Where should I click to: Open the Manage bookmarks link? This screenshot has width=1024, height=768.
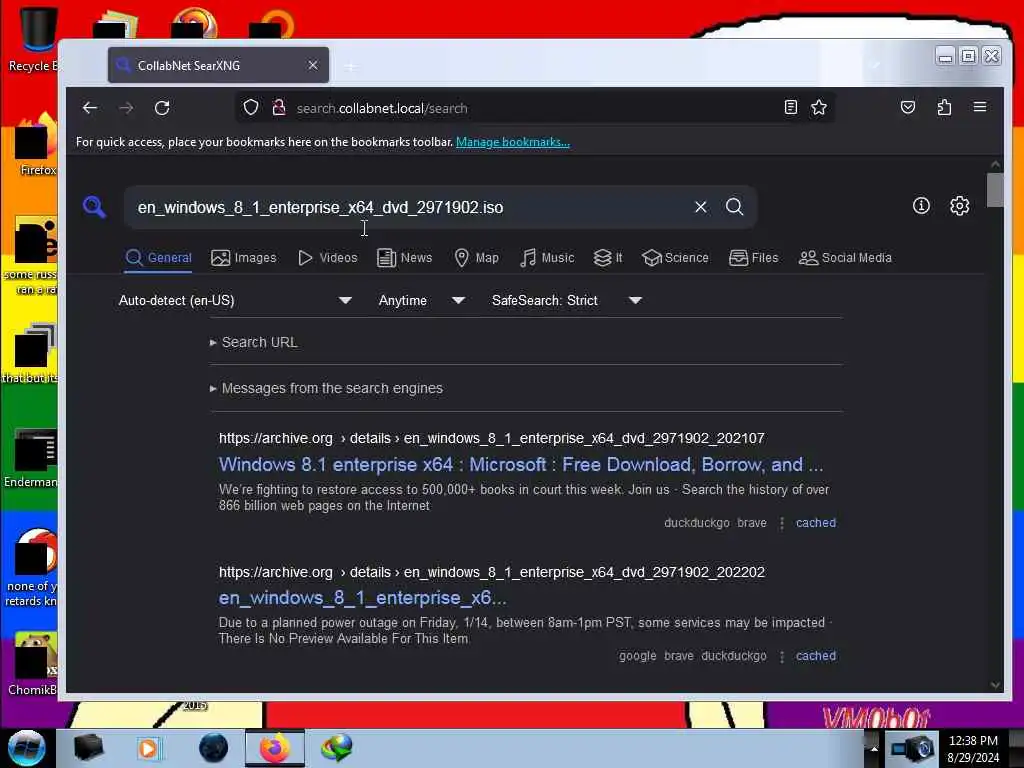(513, 142)
